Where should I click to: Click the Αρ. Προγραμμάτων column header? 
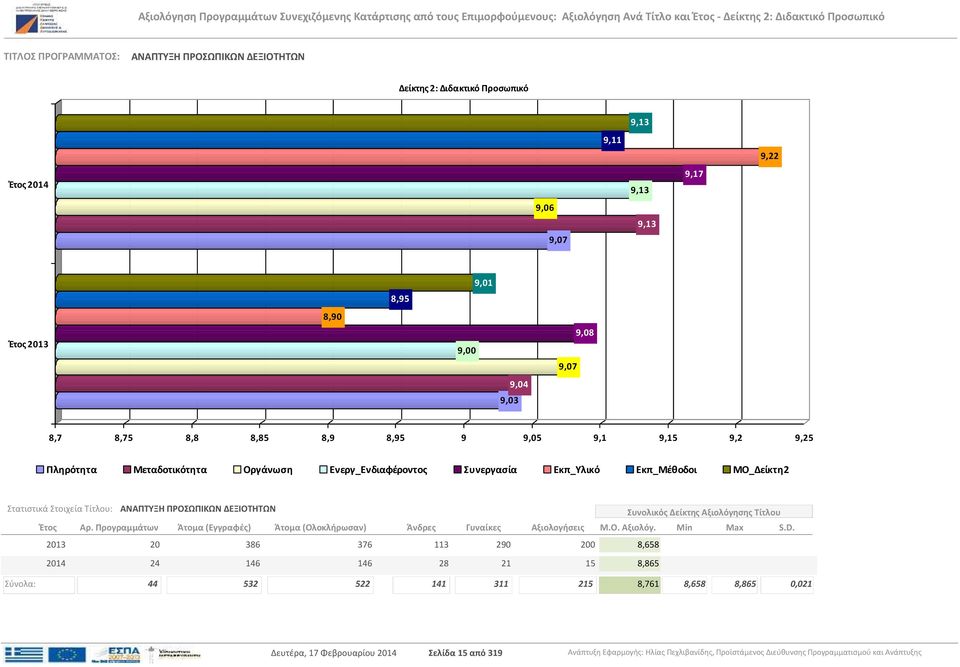119,527
